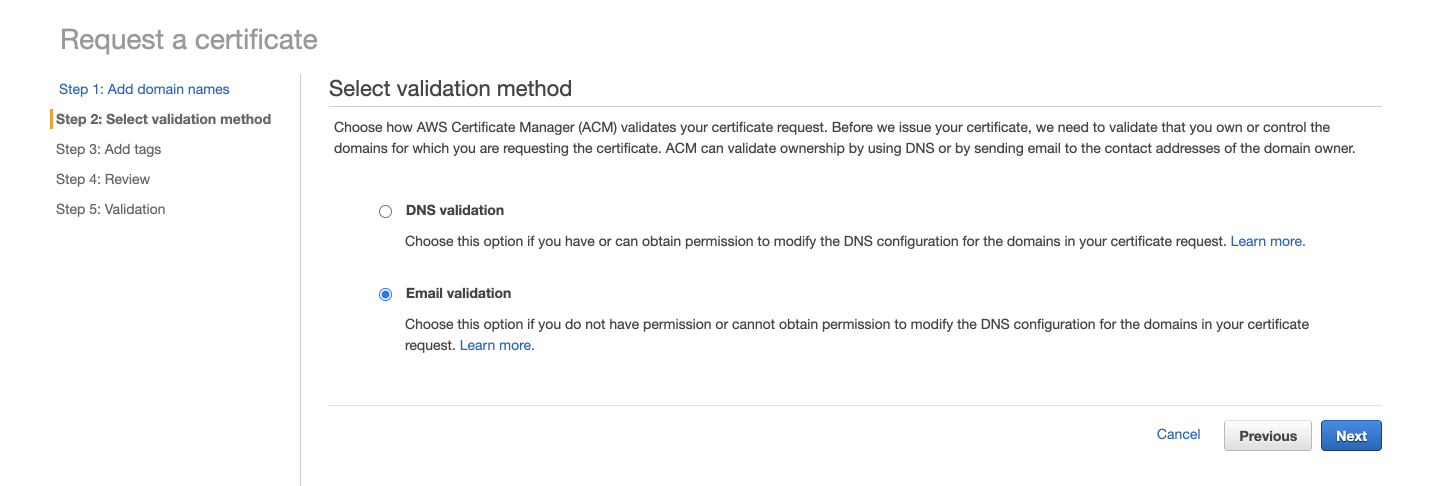1440x486 pixels.
Task: Select the Email validation radio button
Action: coord(385,294)
